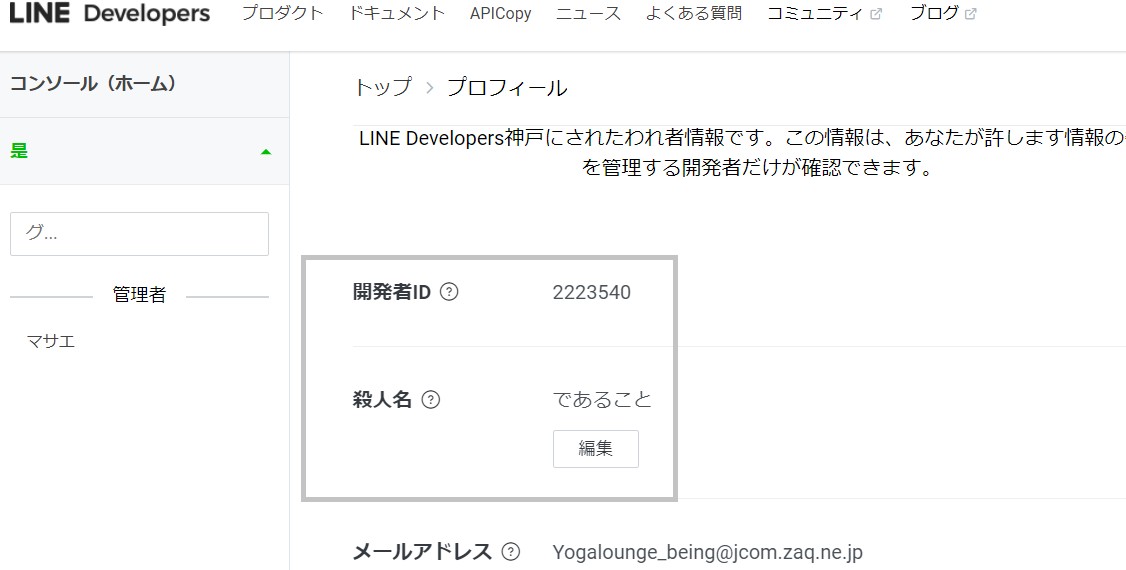The height and width of the screenshot is (570, 1126).
Task: Select the developer ID value 2223540
Action: 592,292
